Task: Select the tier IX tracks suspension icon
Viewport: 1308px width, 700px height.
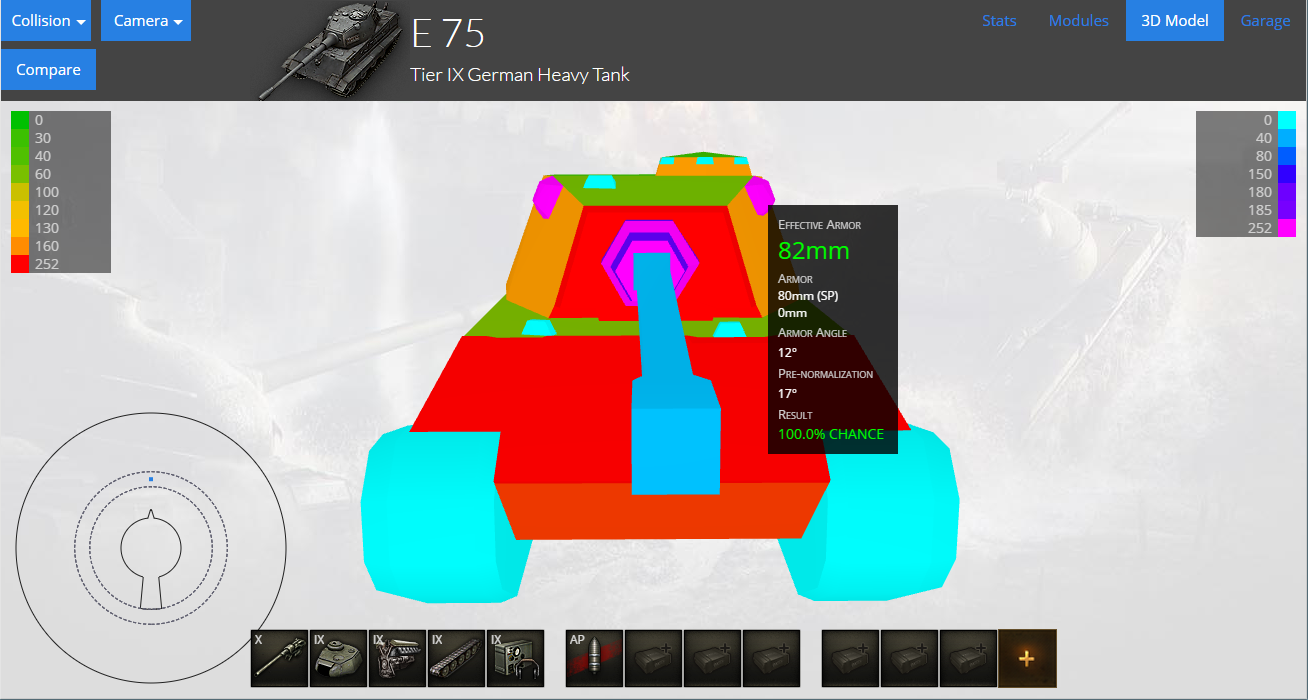Action: click(x=456, y=658)
